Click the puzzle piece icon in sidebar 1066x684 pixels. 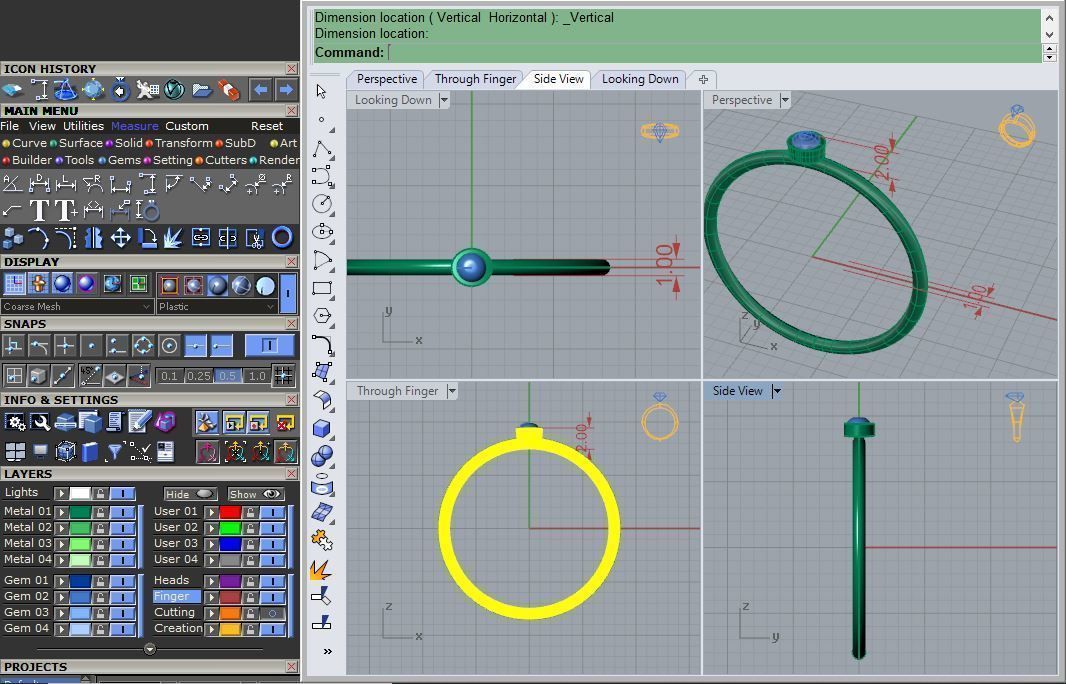[322, 541]
